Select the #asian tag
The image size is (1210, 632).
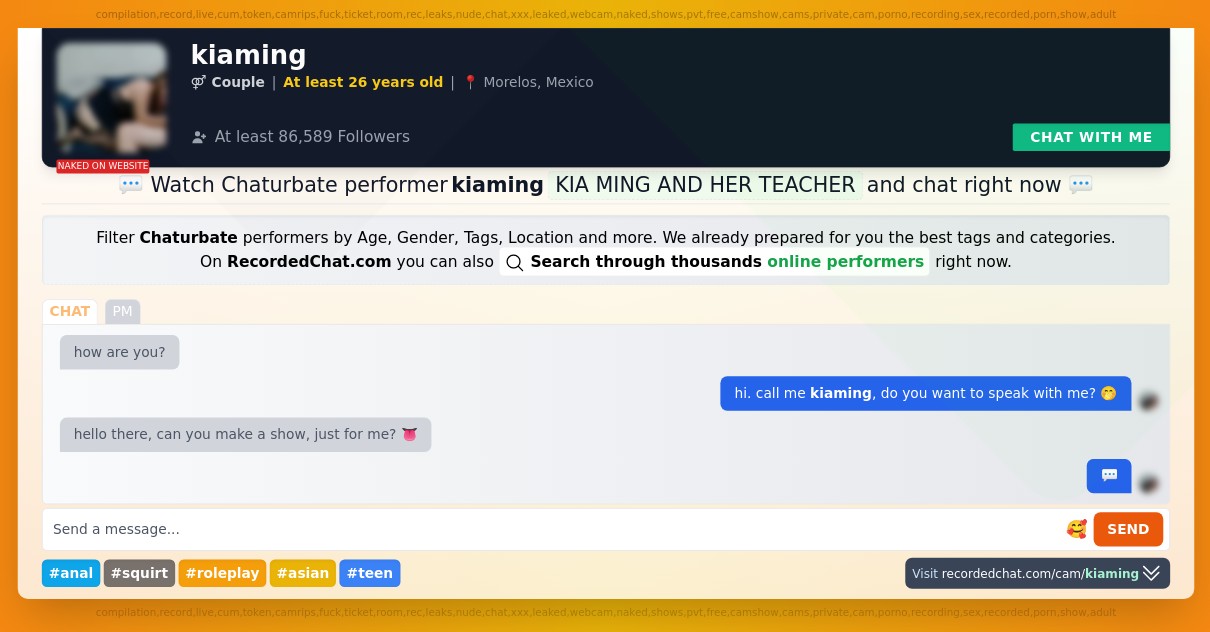(303, 573)
